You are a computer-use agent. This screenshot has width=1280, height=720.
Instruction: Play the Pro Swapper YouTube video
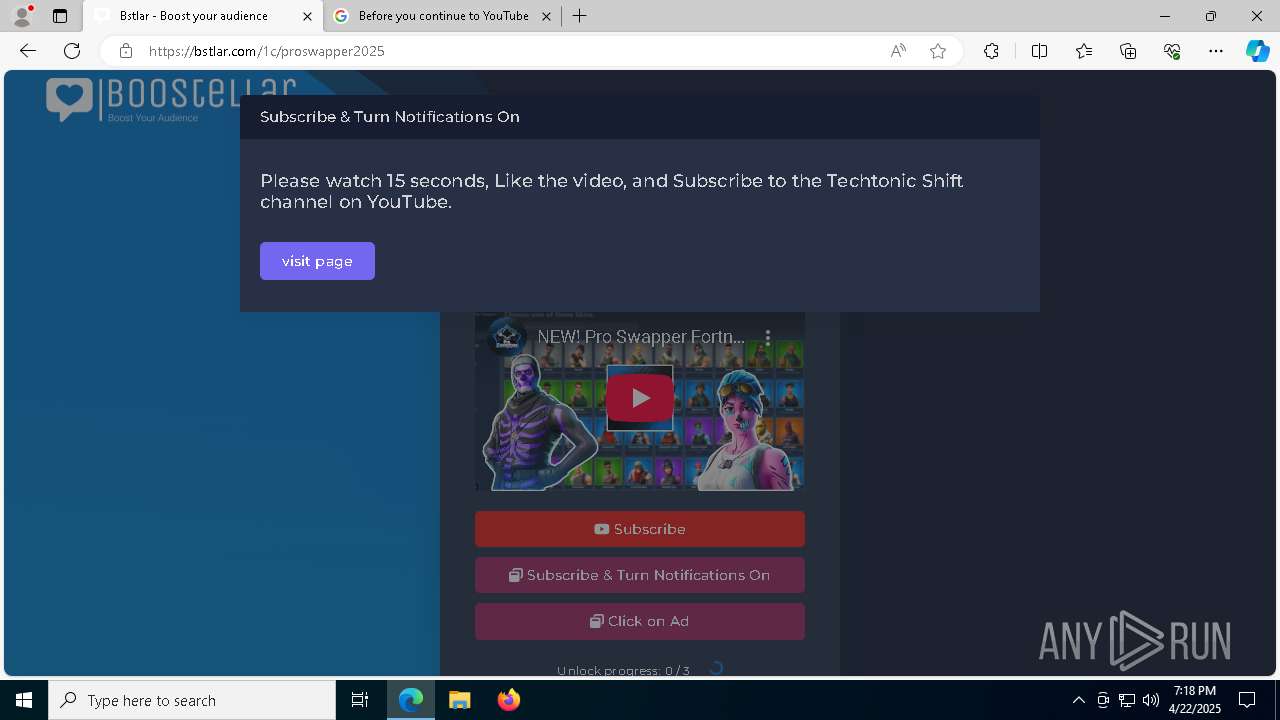click(639, 398)
